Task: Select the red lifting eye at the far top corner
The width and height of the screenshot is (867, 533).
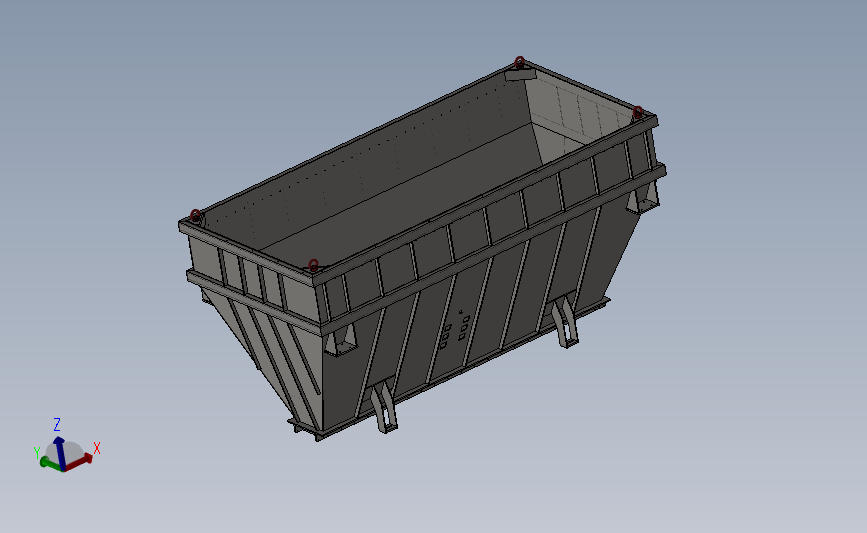Action: [x=519, y=61]
